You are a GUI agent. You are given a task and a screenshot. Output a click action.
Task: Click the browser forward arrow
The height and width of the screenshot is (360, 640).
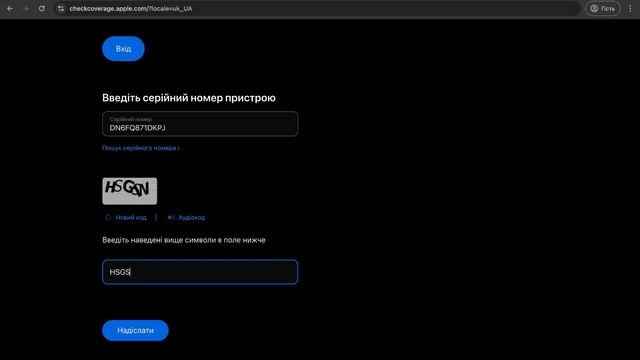click(26, 9)
